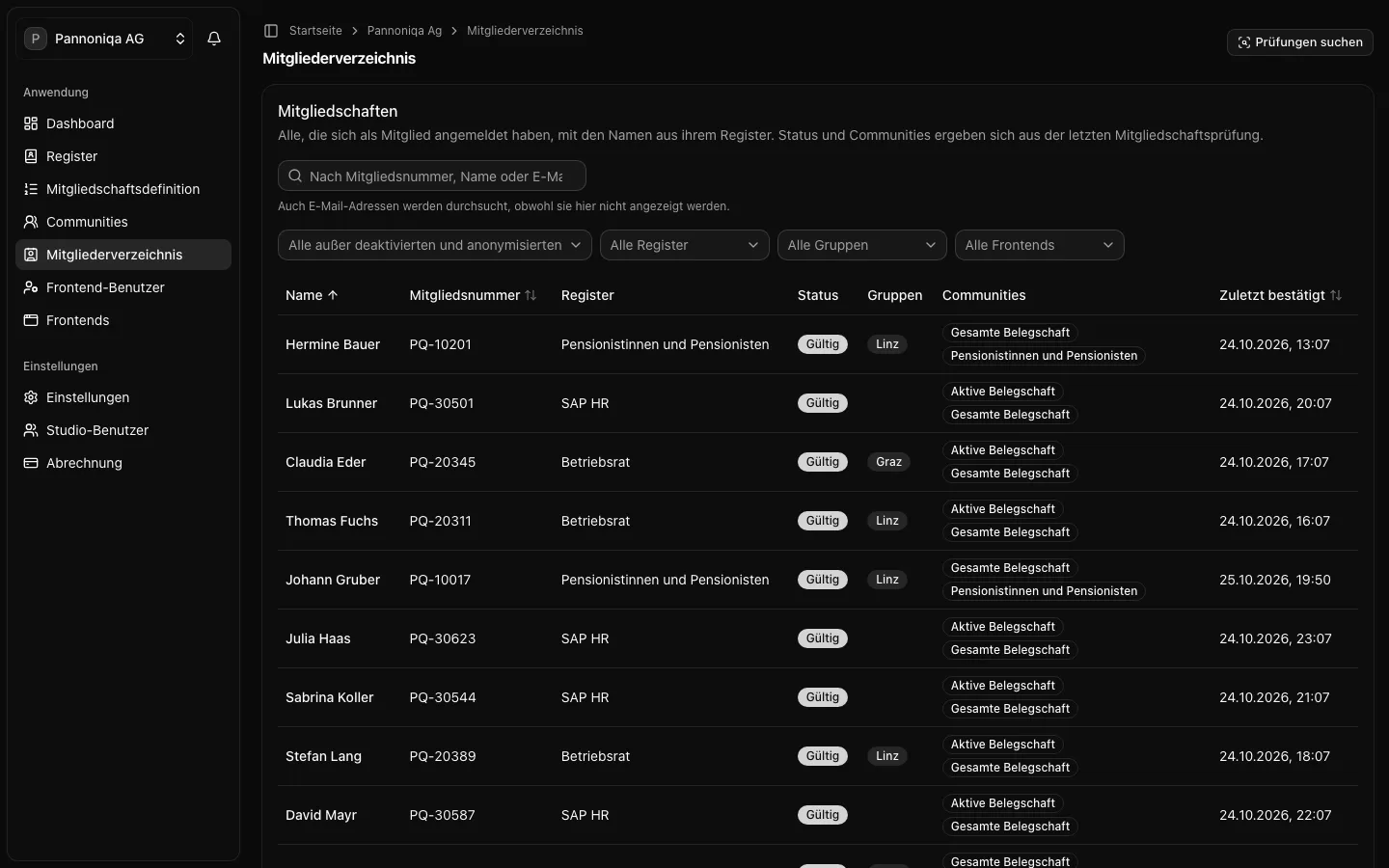This screenshot has width=1389, height=868.
Task: Toggle the sidebar panel icon
Action: 271,31
